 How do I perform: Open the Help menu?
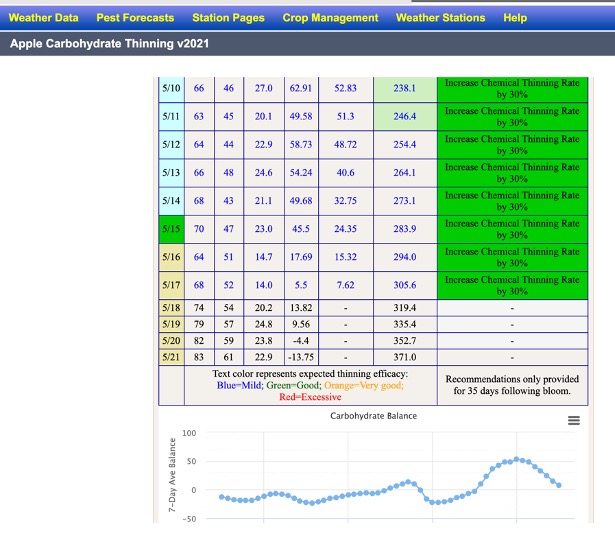tap(515, 18)
